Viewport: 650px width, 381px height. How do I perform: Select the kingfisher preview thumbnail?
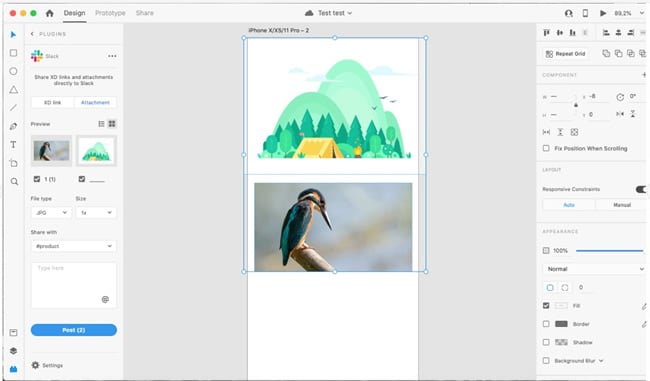51,150
